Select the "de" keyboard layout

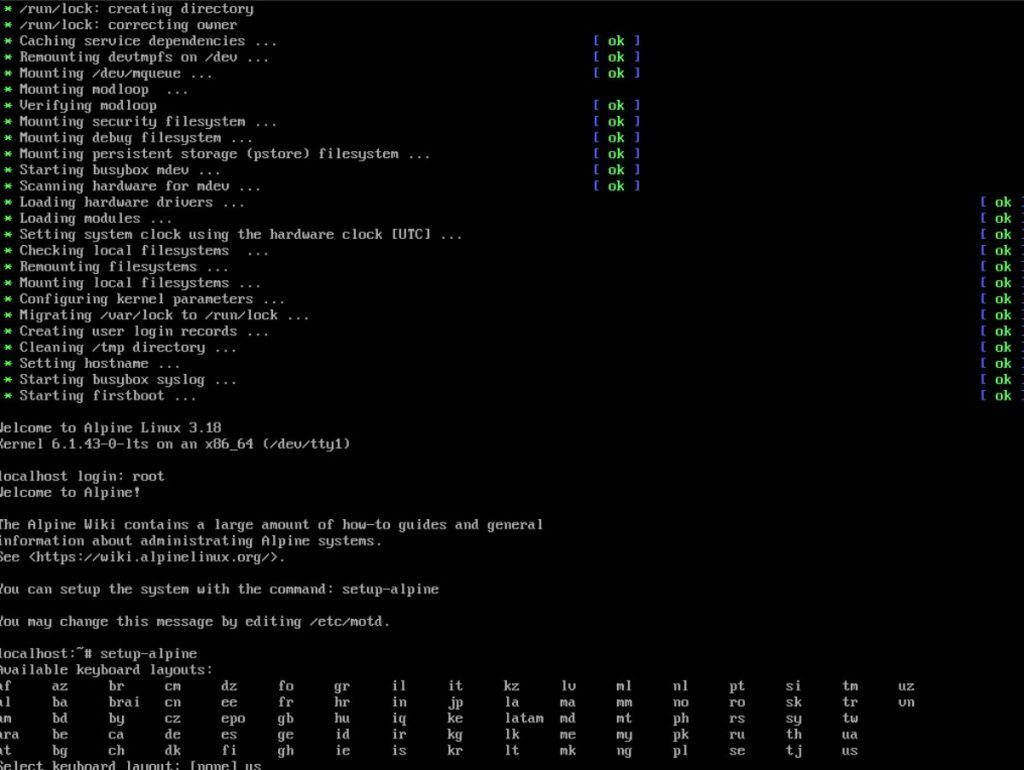(x=172, y=734)
